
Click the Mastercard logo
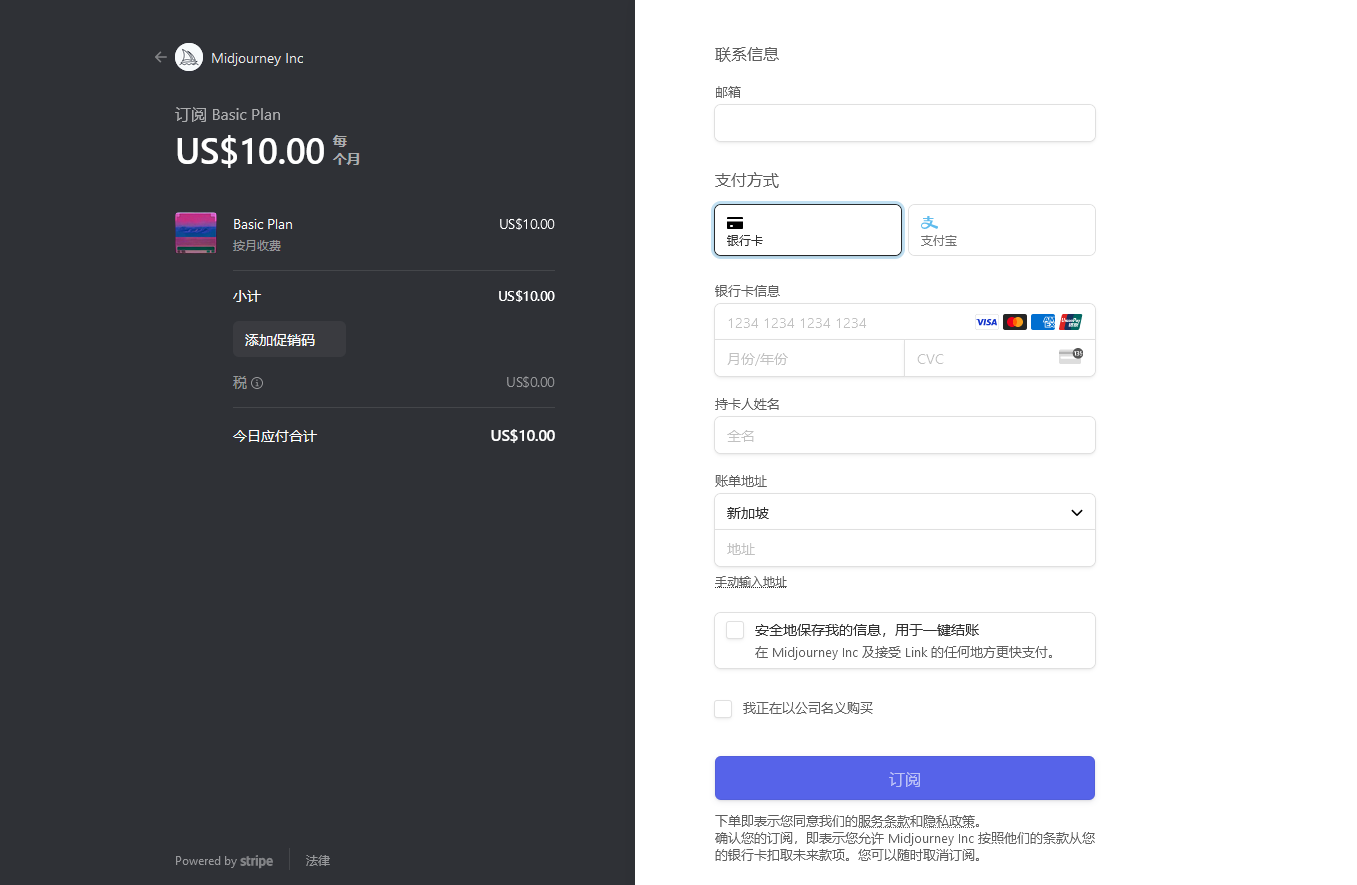[x=1015, y=322]
